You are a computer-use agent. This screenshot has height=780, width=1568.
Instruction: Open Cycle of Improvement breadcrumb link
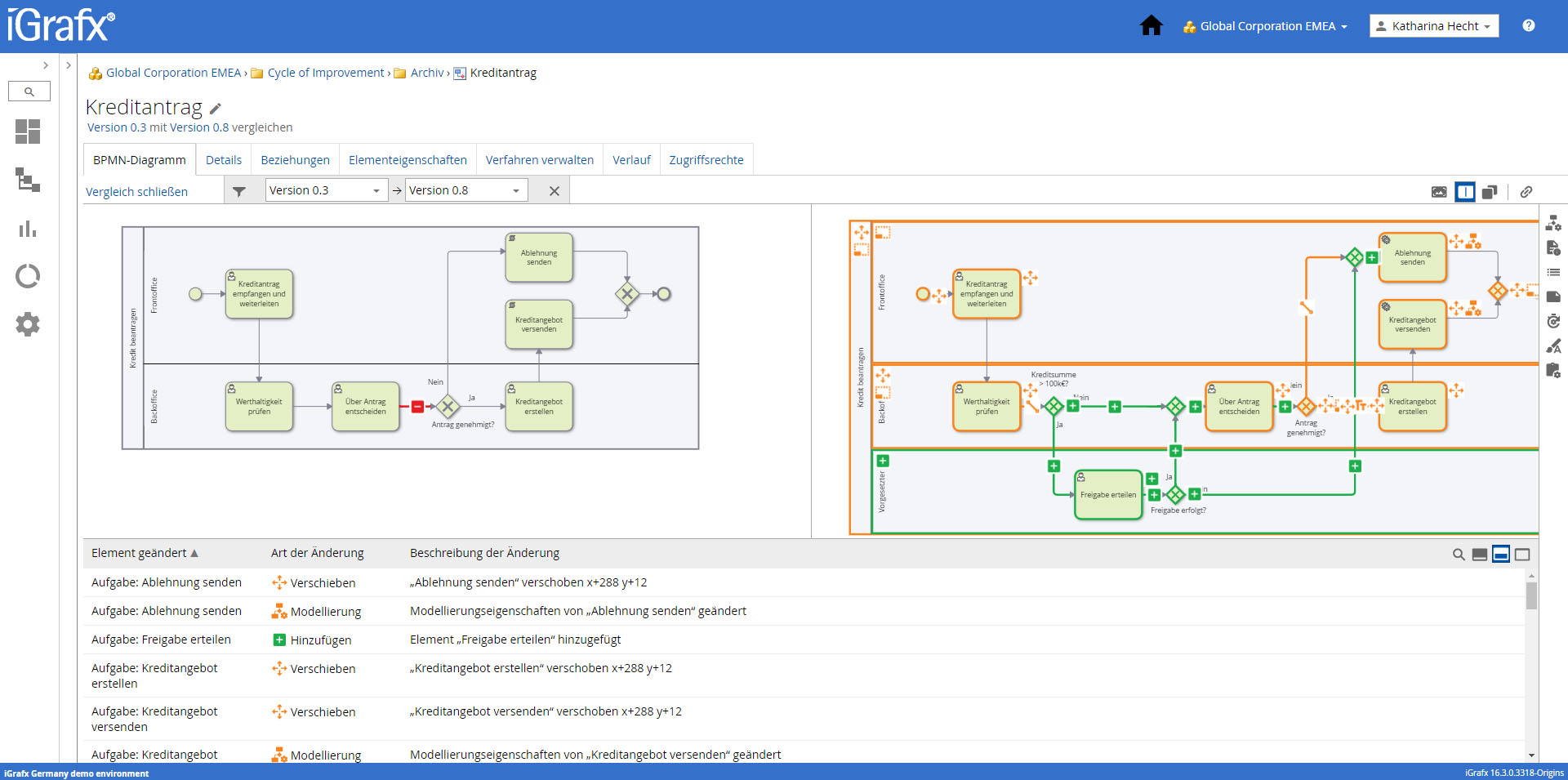pos(325,73)
